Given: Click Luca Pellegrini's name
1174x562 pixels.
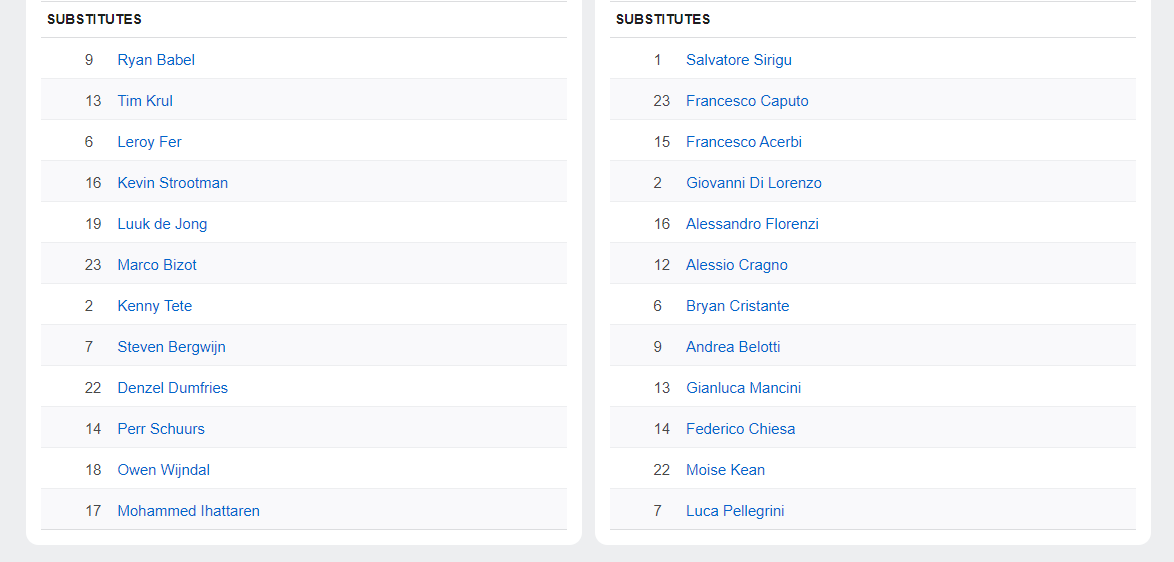Looking at the screenshot, I should click(735, 511).
